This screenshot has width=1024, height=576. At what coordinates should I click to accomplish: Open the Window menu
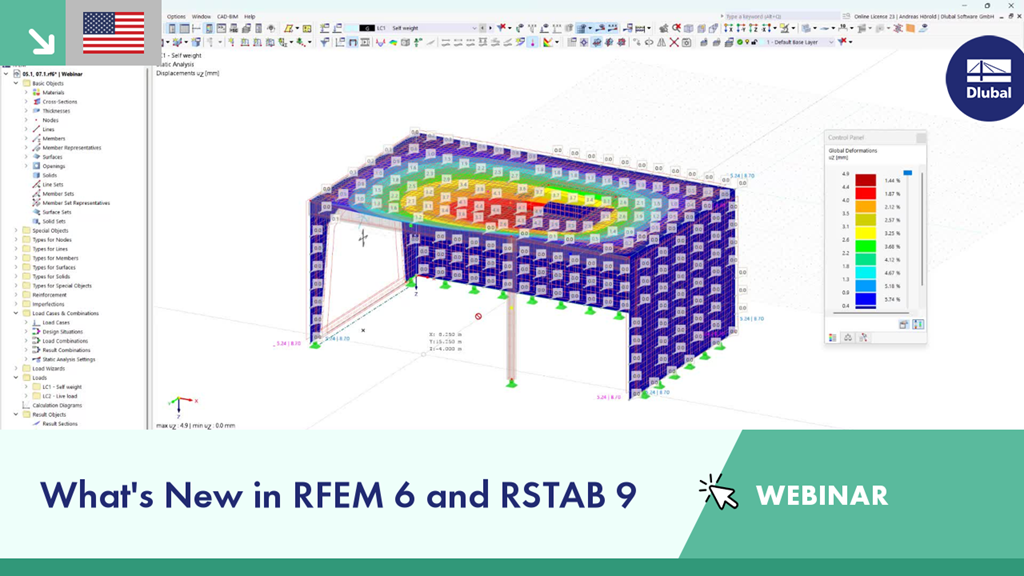click(201, 16)
